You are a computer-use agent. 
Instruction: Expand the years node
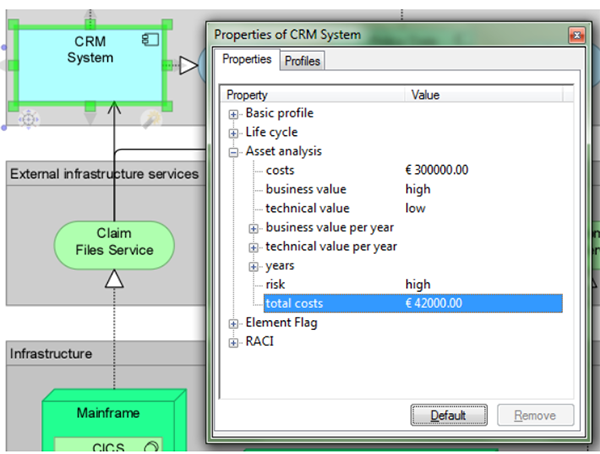pos(253,266)
